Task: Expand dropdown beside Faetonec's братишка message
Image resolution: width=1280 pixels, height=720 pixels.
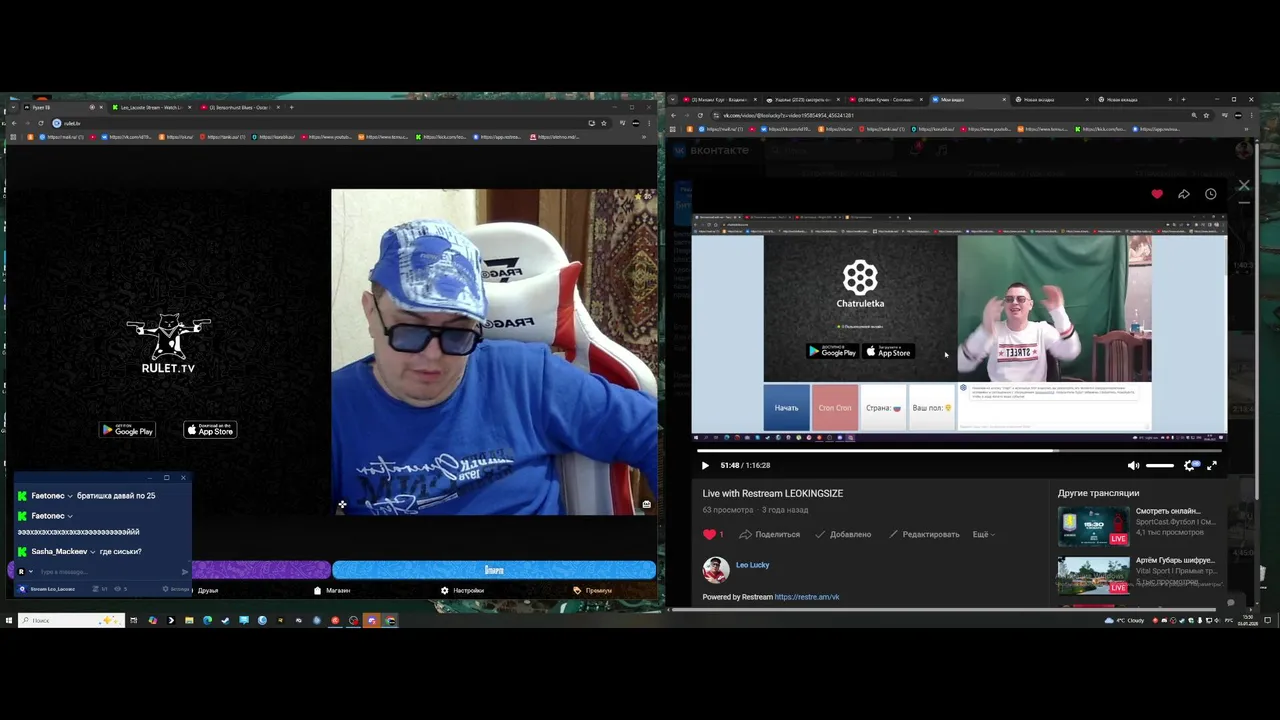Action: pyautogui.click(x=70, y=496)
